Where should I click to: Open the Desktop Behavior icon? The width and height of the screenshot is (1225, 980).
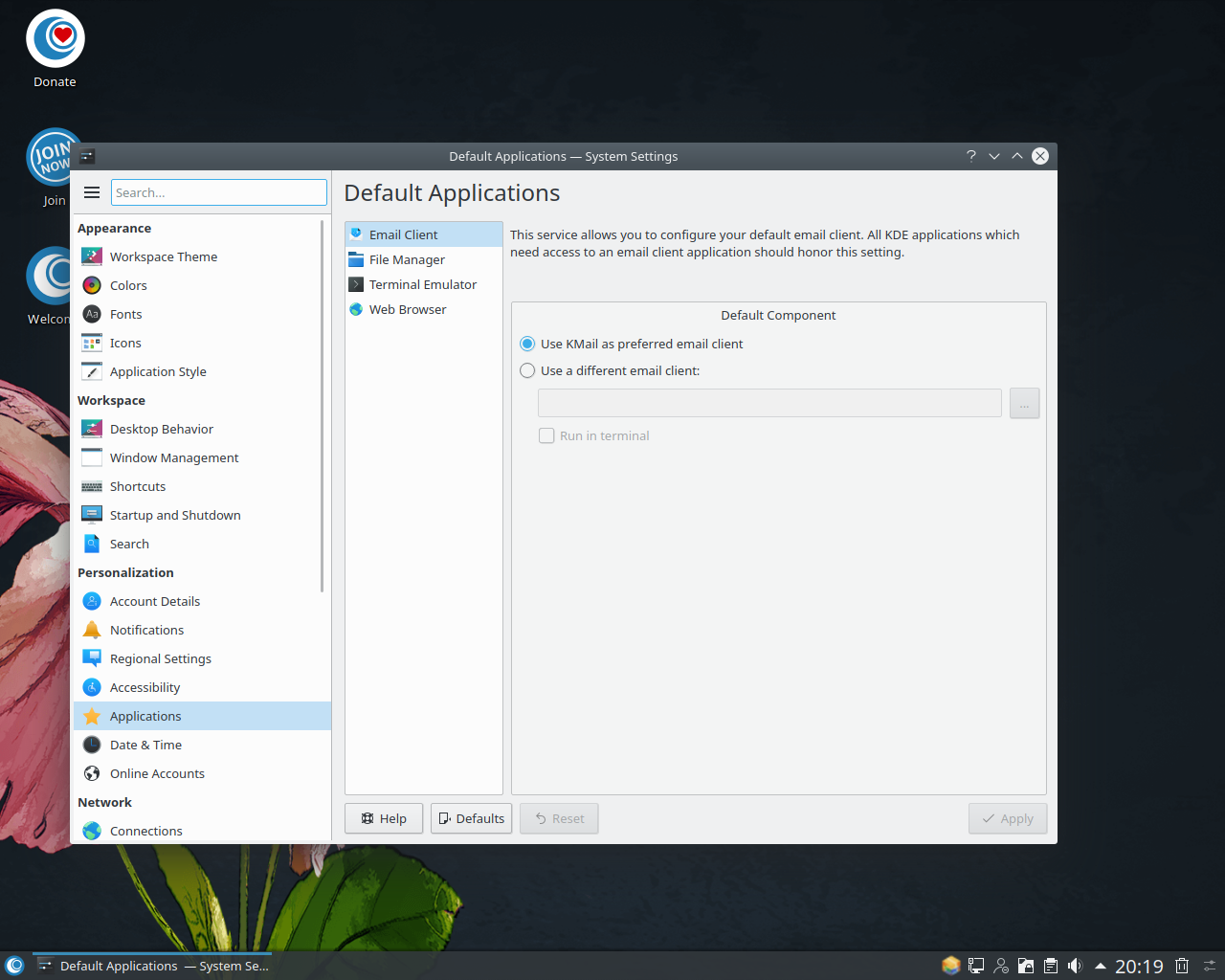92,429
